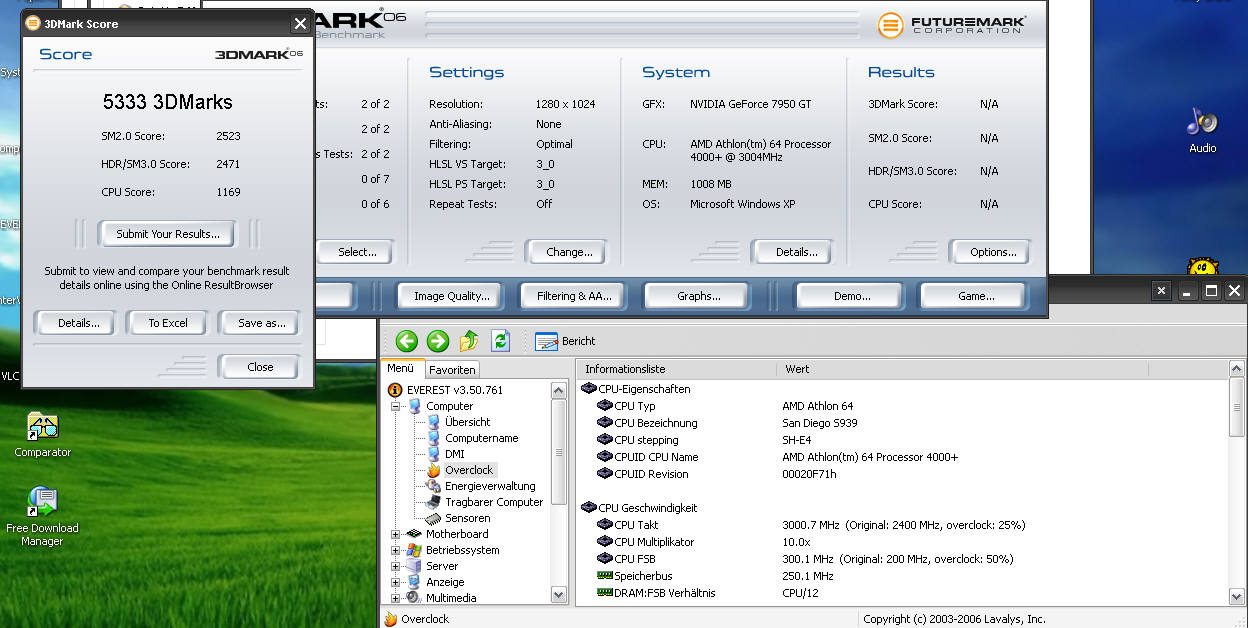Open the Audio desktop shortcut icon
Image resolution: width=1248 pixels, height=628 pixels.
click(1202, 122)
